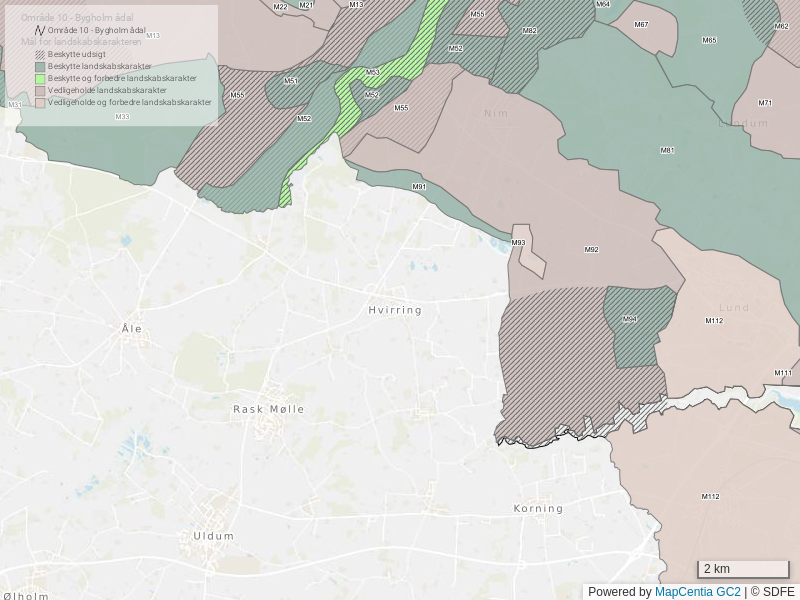Click the M94 area label
This screenshot has width=800, height=600.
coord(630,319)
